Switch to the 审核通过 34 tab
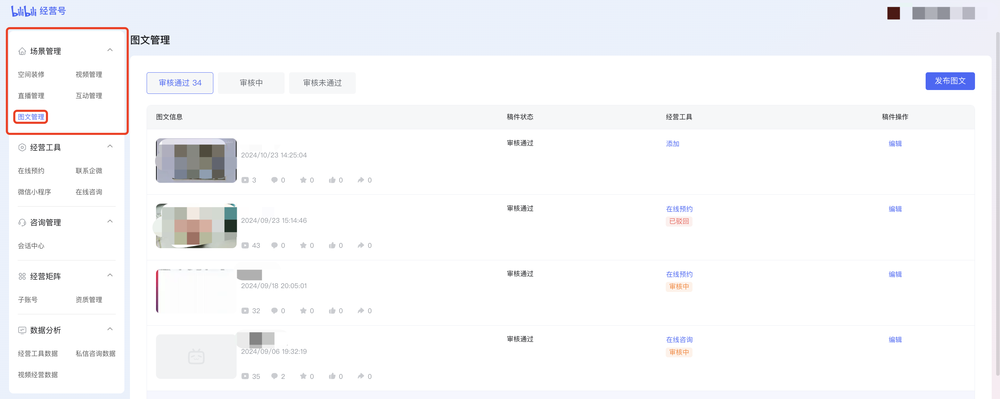1000x399 pixels. pos(180,83)
